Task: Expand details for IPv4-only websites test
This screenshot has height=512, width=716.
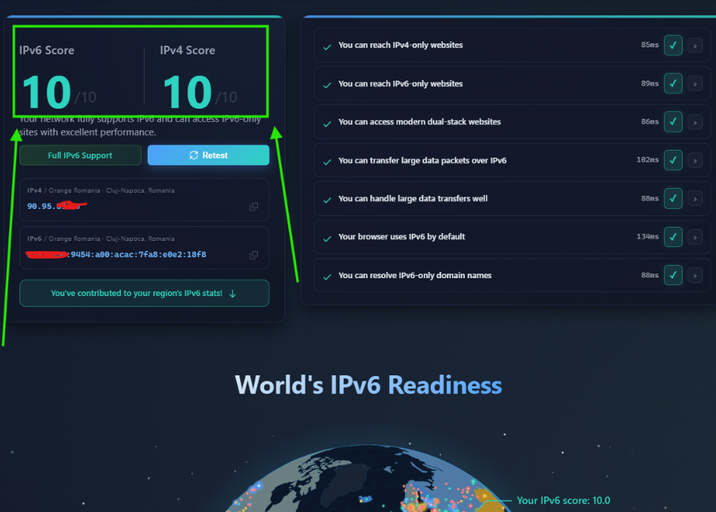Action: [x=695, y=46]
